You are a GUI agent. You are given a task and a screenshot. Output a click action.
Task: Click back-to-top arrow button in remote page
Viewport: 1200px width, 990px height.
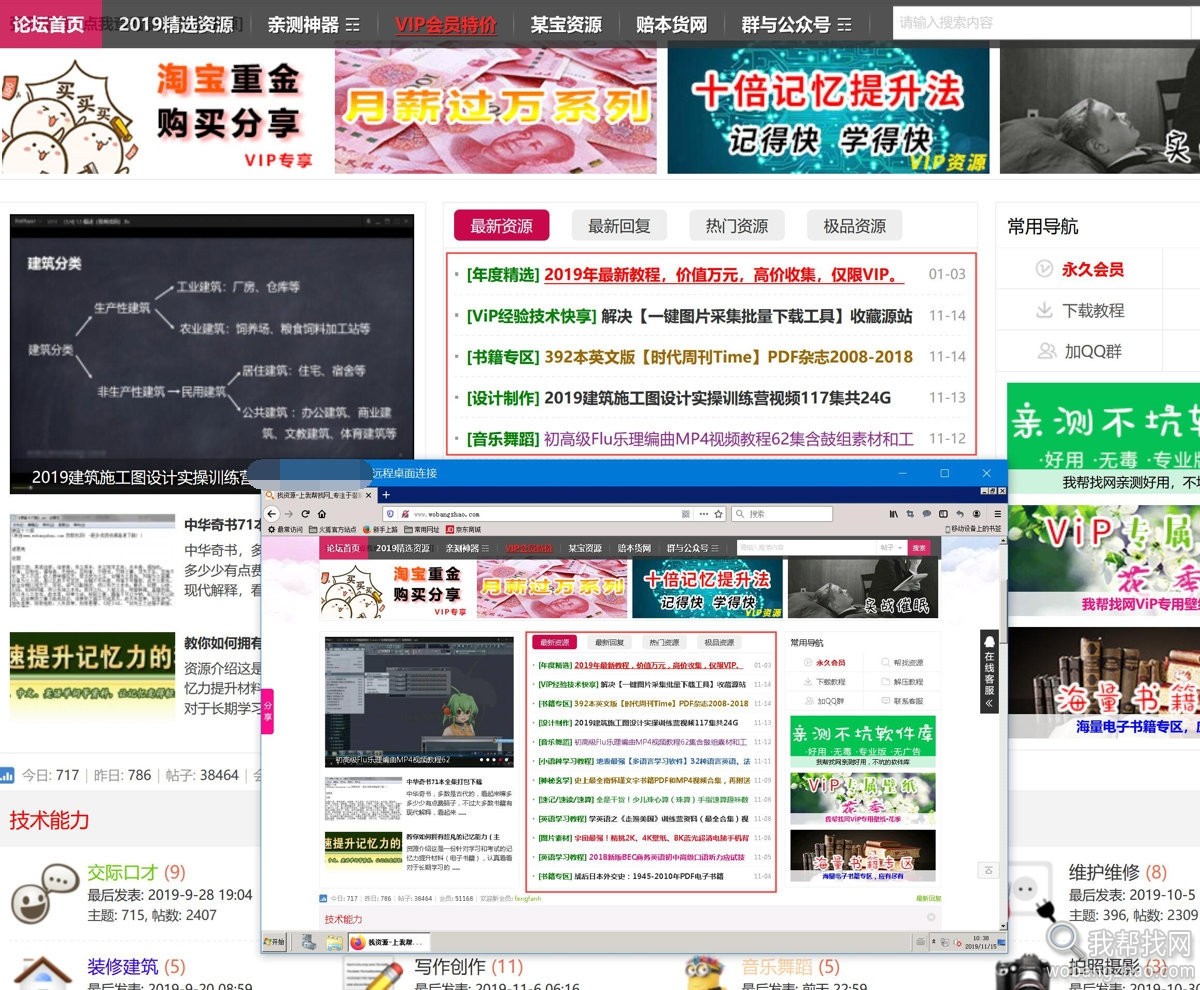(988, 870)
